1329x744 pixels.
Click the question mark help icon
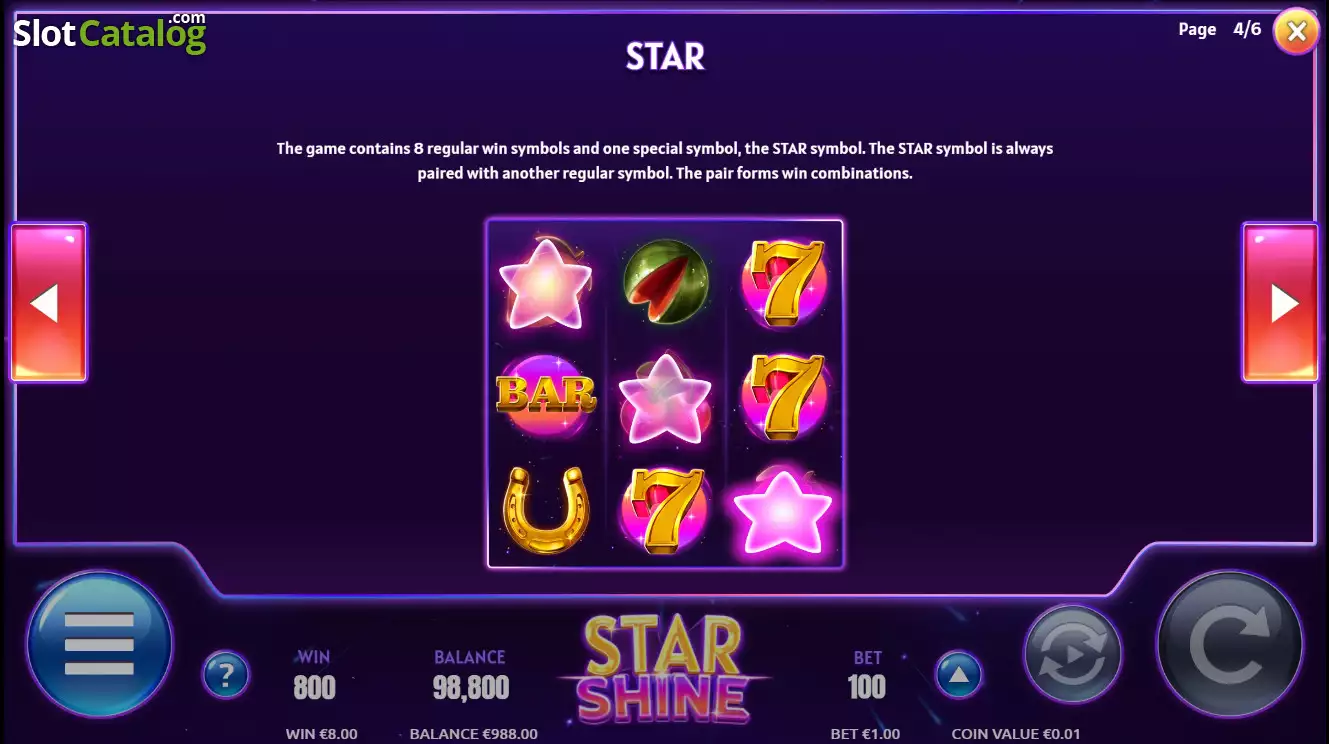[226, 675]
